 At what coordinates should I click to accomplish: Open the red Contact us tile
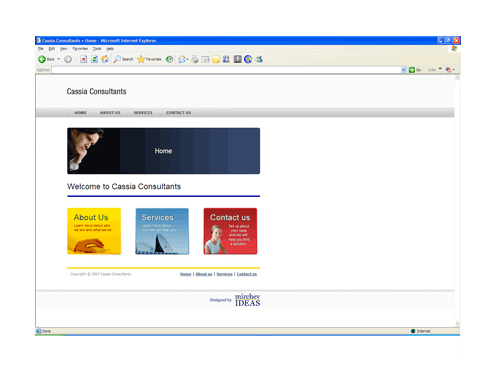(230, 231)
